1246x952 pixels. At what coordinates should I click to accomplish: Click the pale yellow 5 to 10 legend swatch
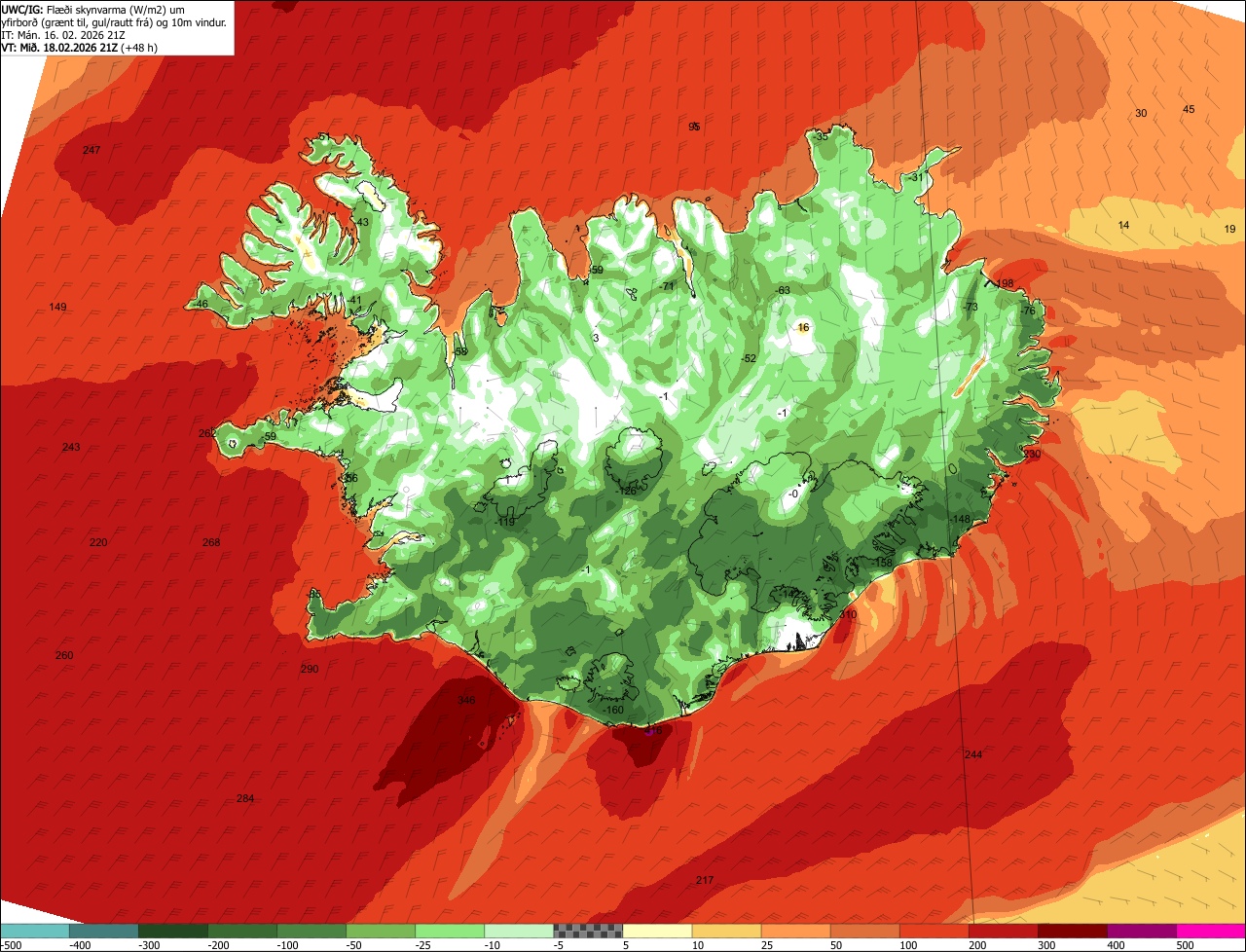click(x=657, y=931)
